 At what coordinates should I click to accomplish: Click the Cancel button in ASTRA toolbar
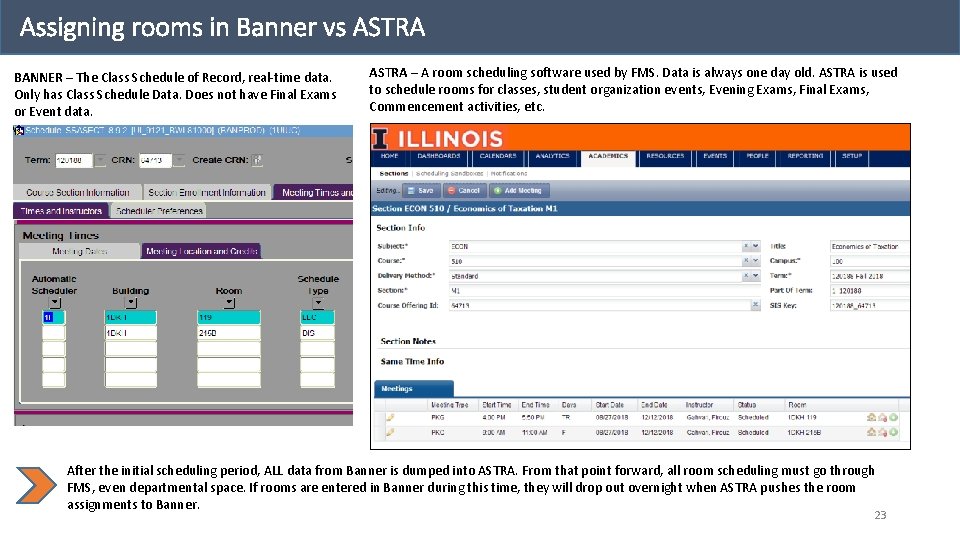(463, 190)
